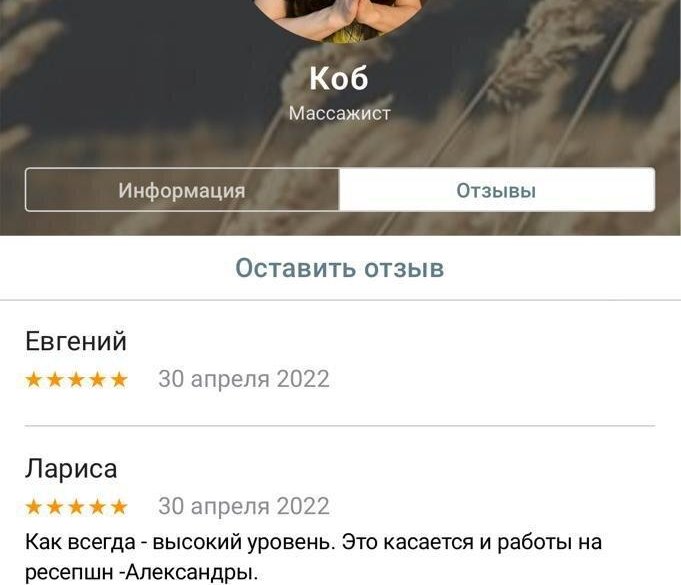Select the masseur name Коб
Image resolution: width=681 pixels, height=585 pixels.
click(x=339, y=79)
